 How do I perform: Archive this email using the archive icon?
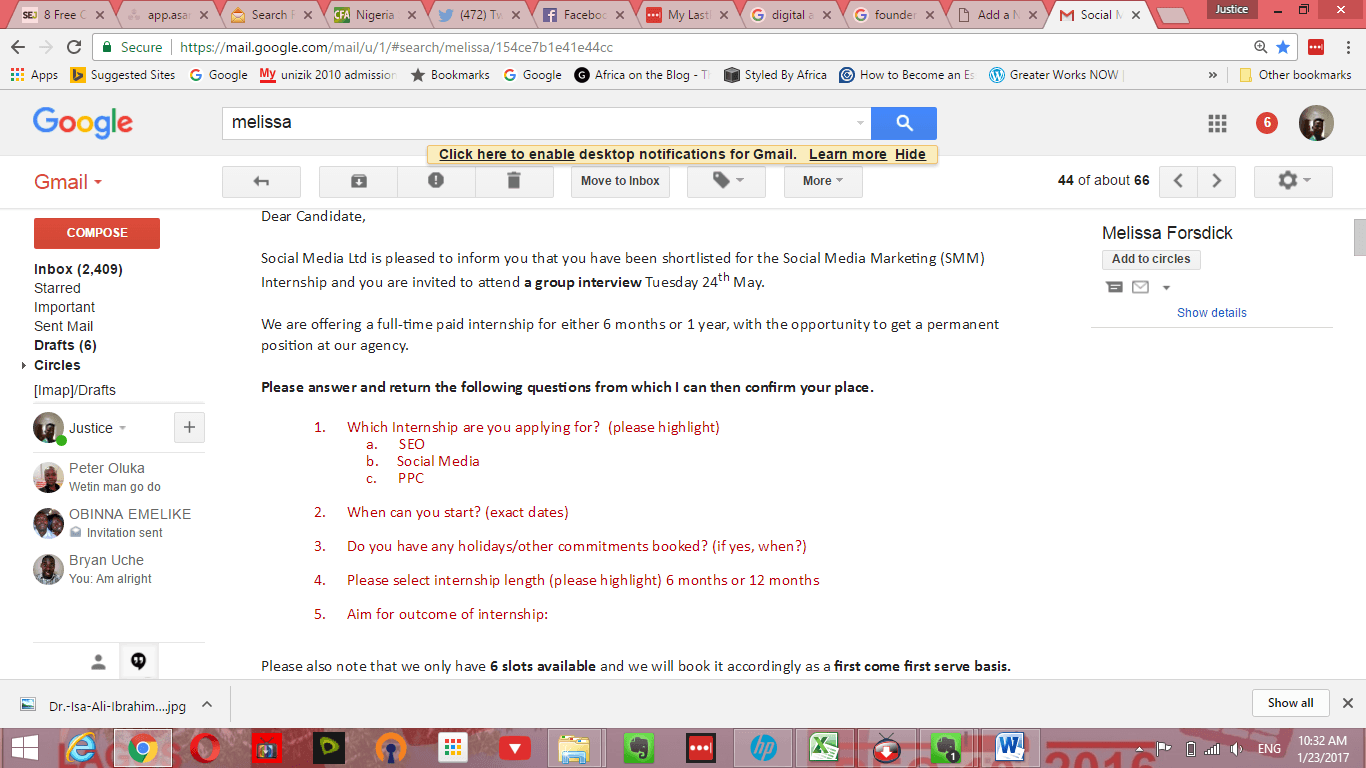click(358, 181)
